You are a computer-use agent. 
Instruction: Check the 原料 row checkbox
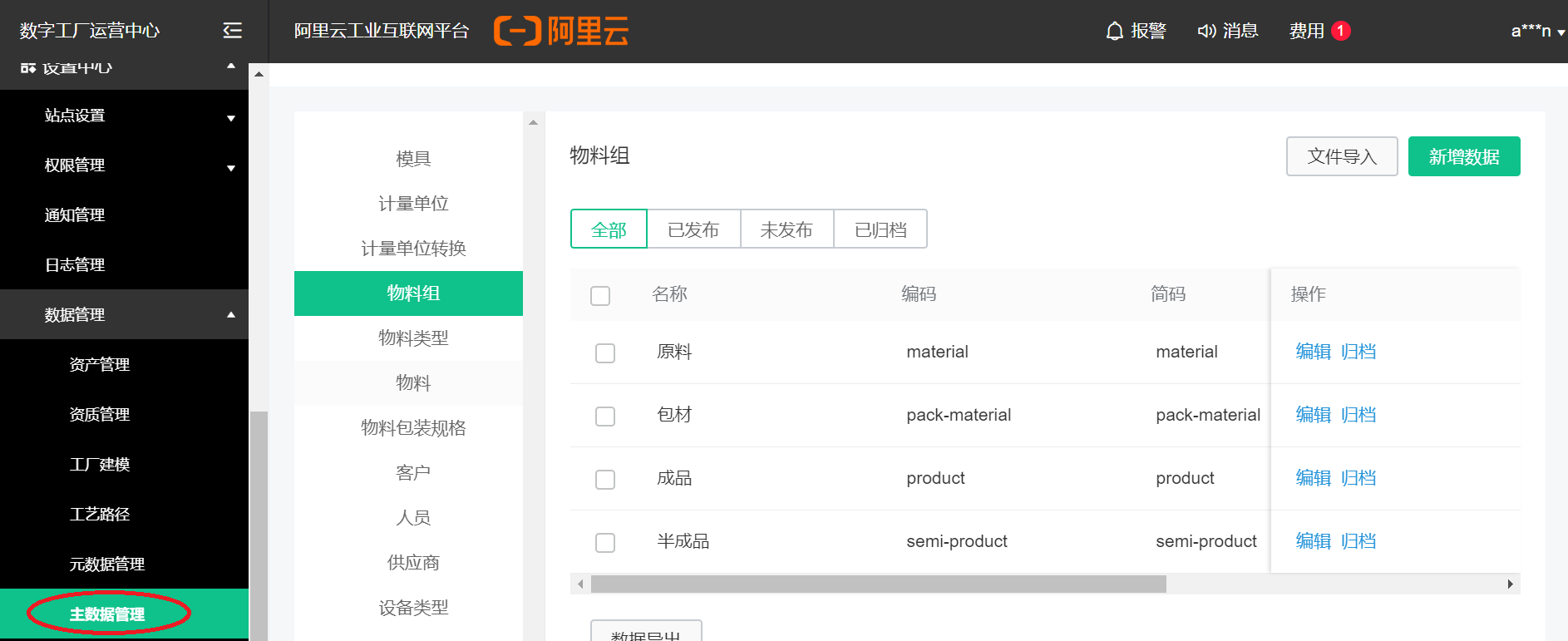605,353
